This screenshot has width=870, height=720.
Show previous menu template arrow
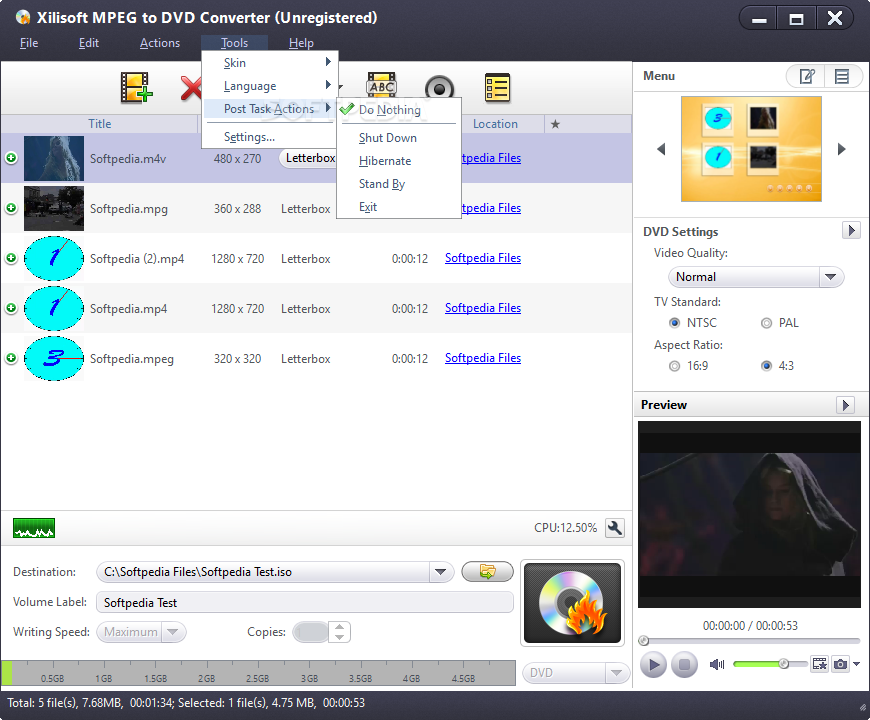pyautogui.click(x=661, y=149)
